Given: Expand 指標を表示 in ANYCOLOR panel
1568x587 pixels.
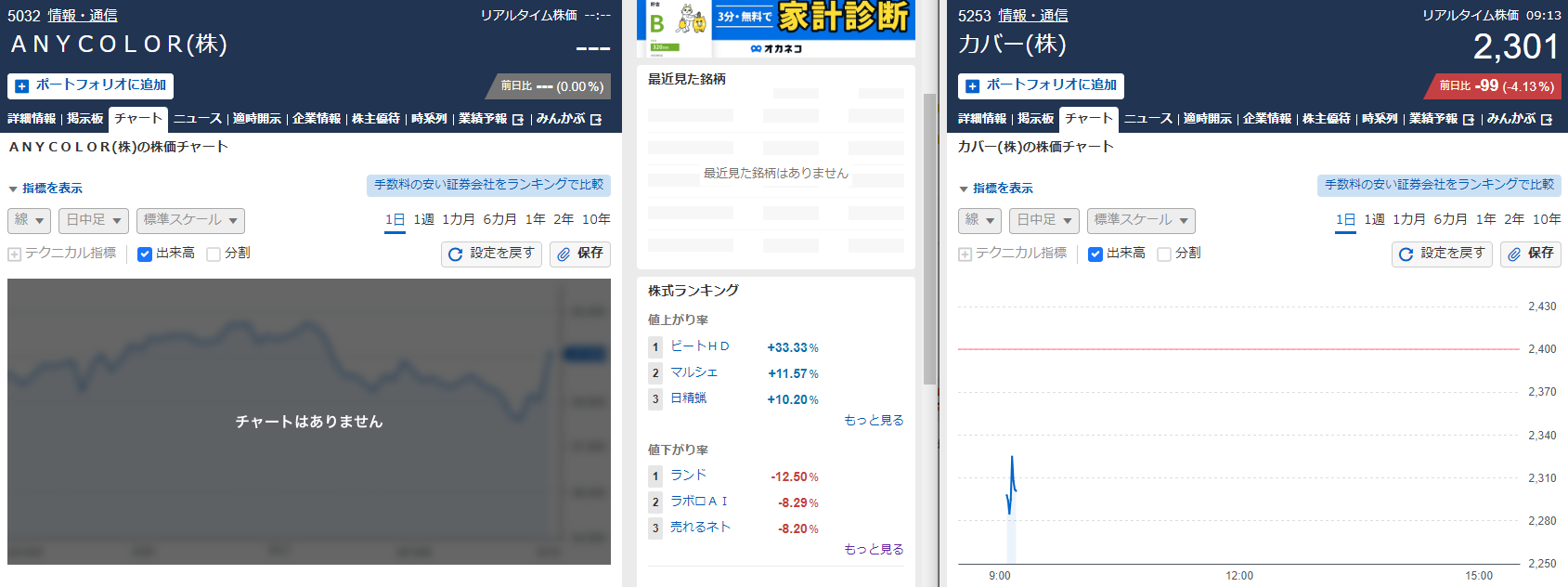Looking at the screenshot, I should coord(45,189).
